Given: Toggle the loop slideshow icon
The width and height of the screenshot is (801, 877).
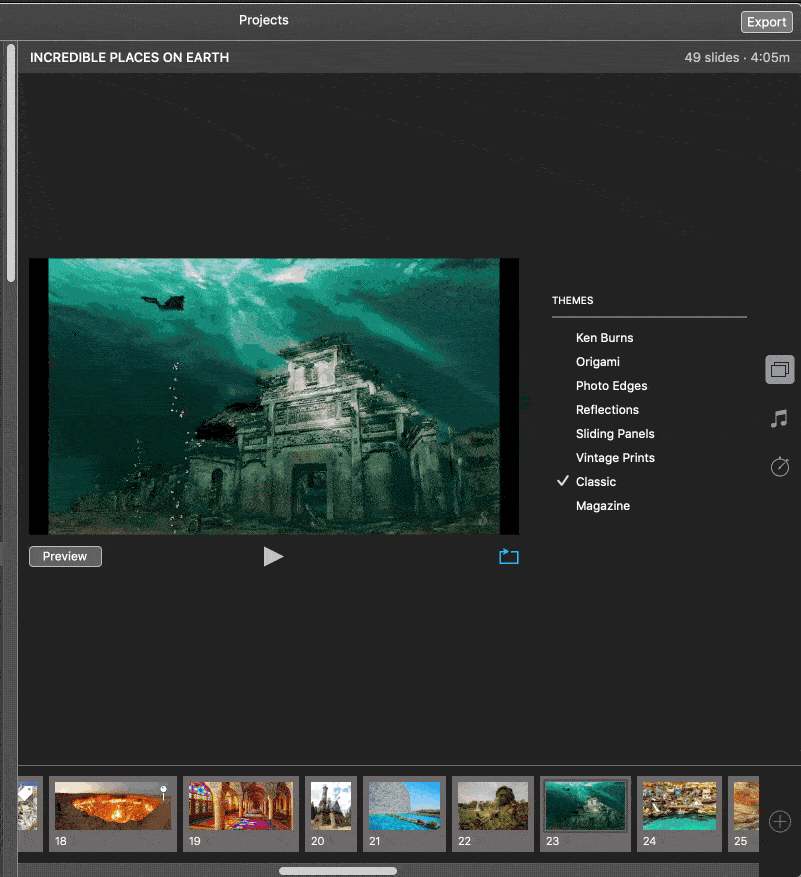Looking at the screenshot, I should [x=509, y=557].
